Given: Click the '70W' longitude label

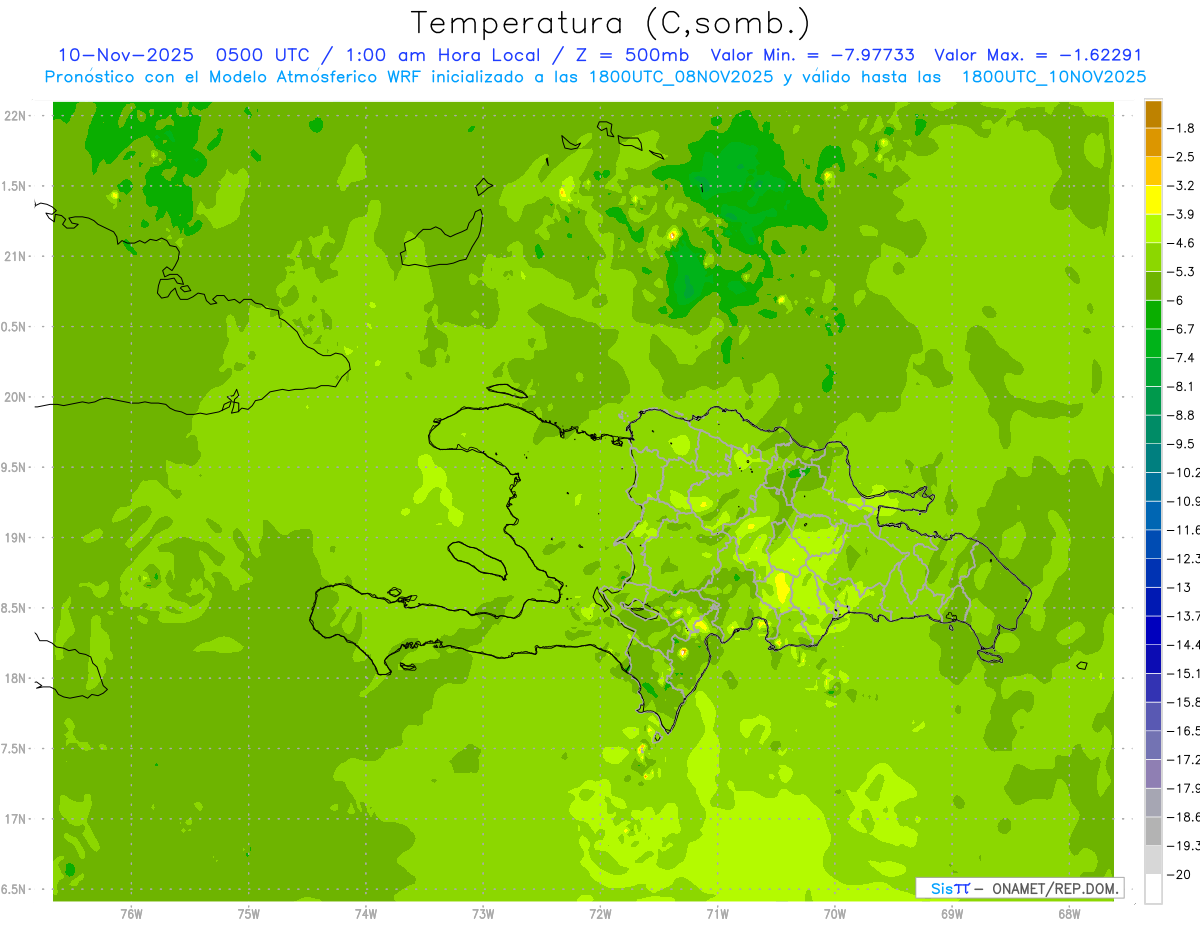Looking at the screenshot, I should 835,914.
